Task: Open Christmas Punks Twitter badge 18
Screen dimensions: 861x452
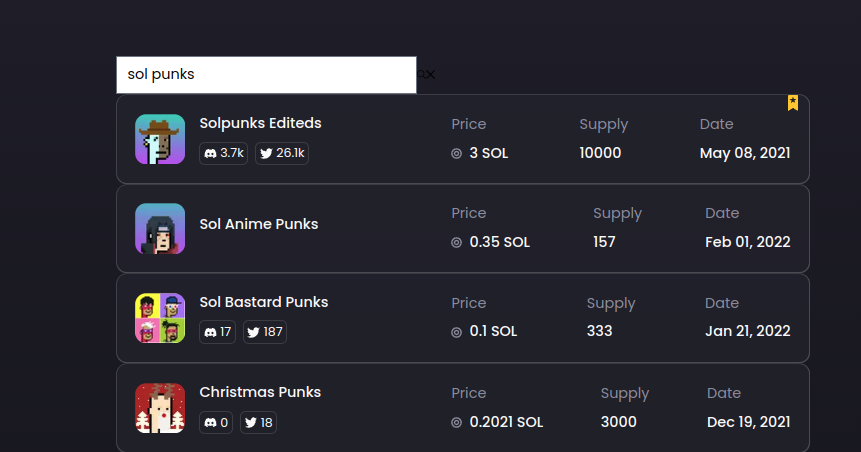Action: click(259, 422)
